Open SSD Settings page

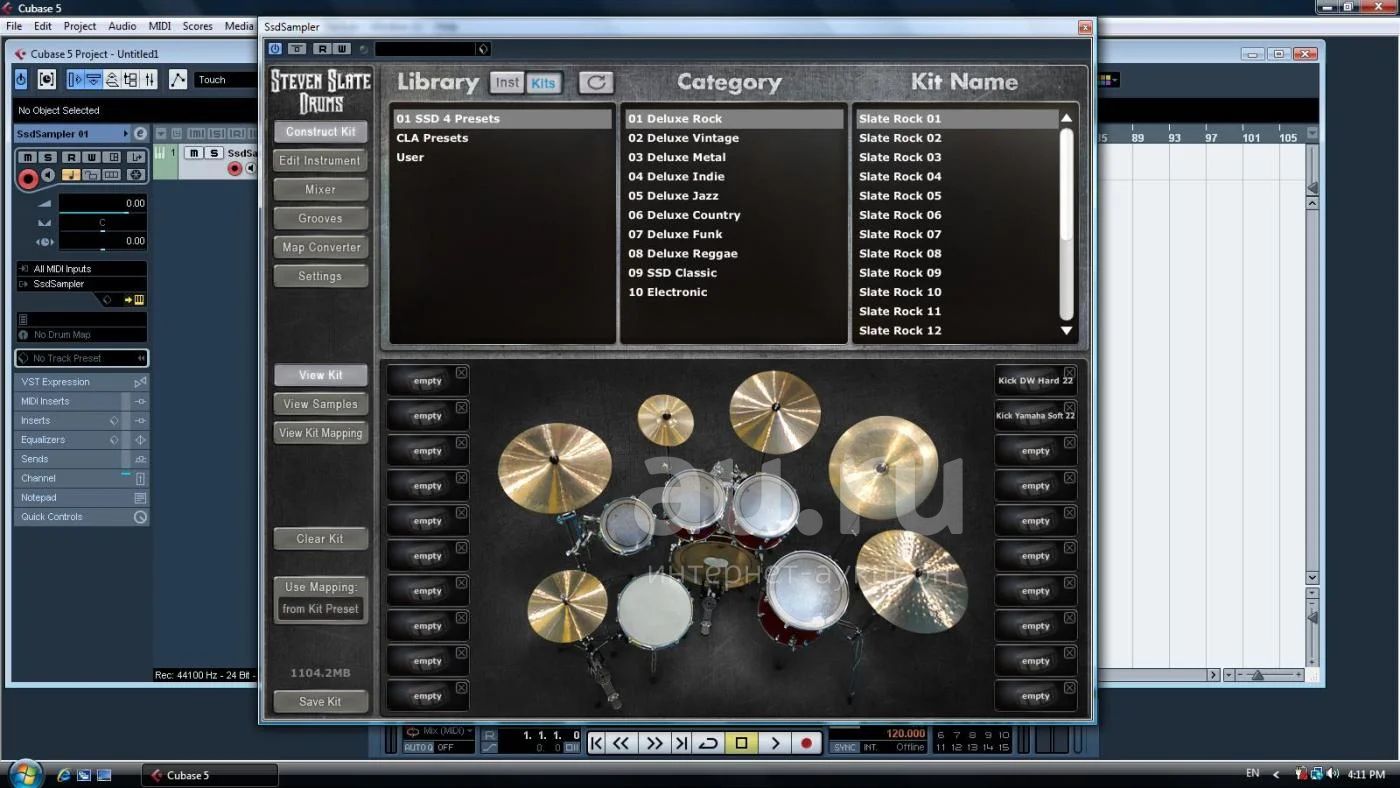320,277
